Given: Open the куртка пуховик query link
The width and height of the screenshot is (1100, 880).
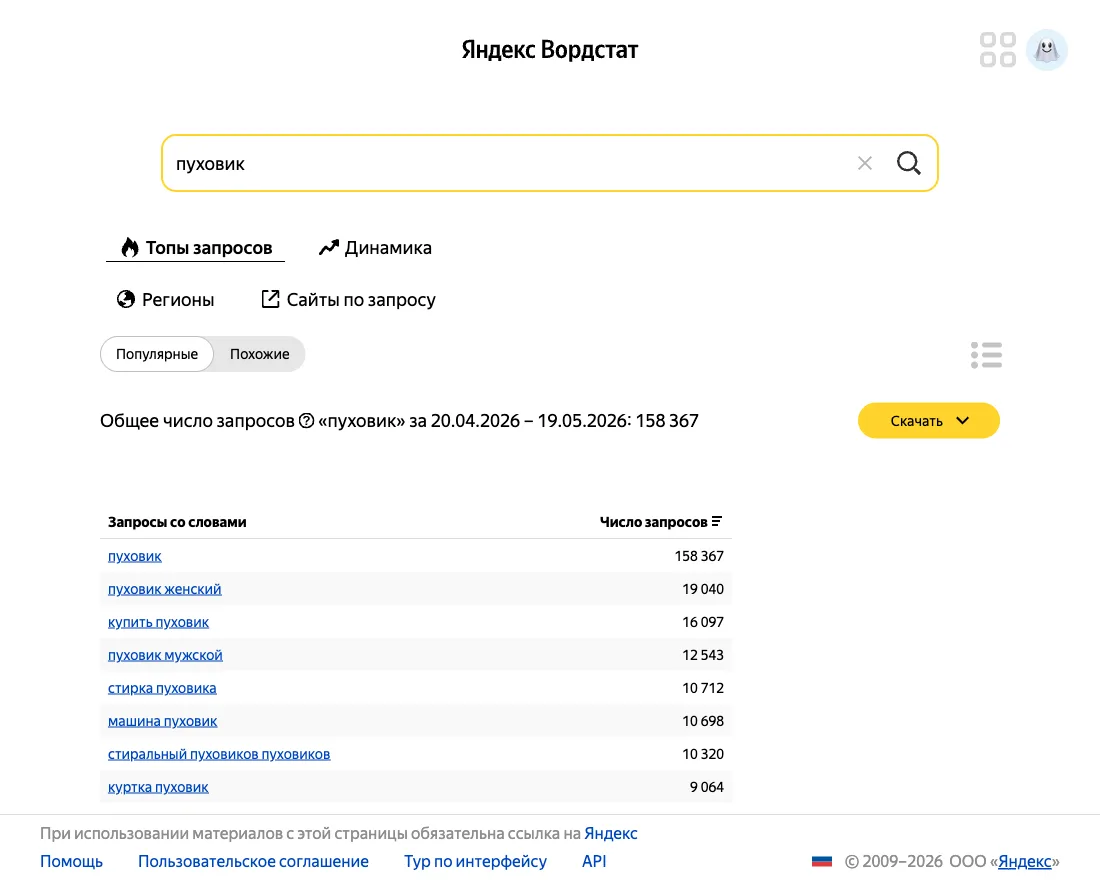Looking at the screenshot, I should [158, 787].
